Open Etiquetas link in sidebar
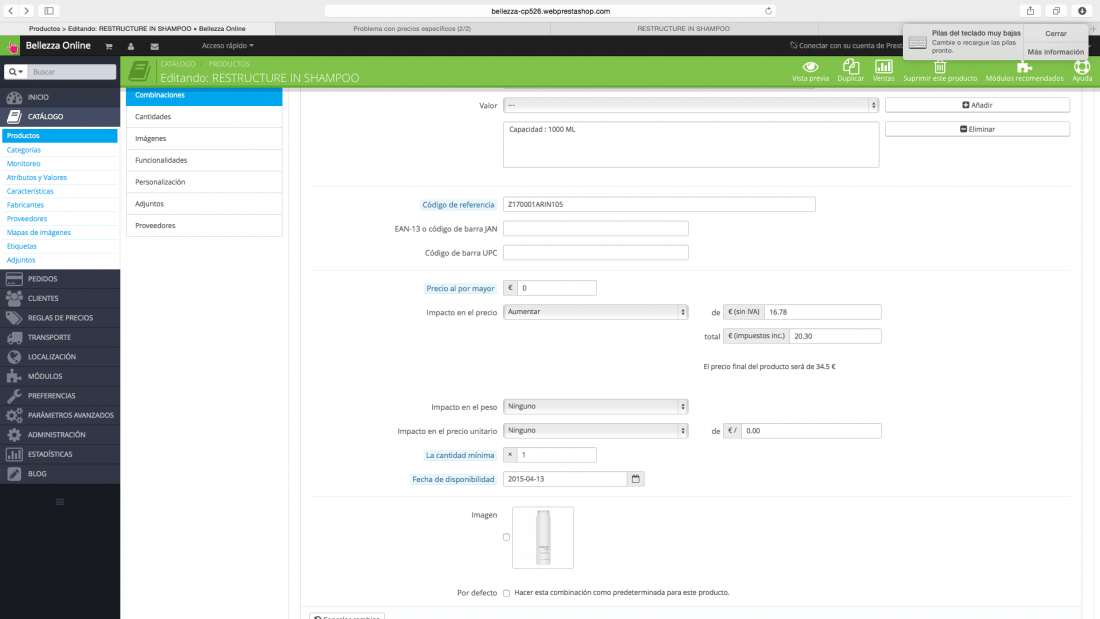This screenshot has height=619, width=1100. click(22, 246)
